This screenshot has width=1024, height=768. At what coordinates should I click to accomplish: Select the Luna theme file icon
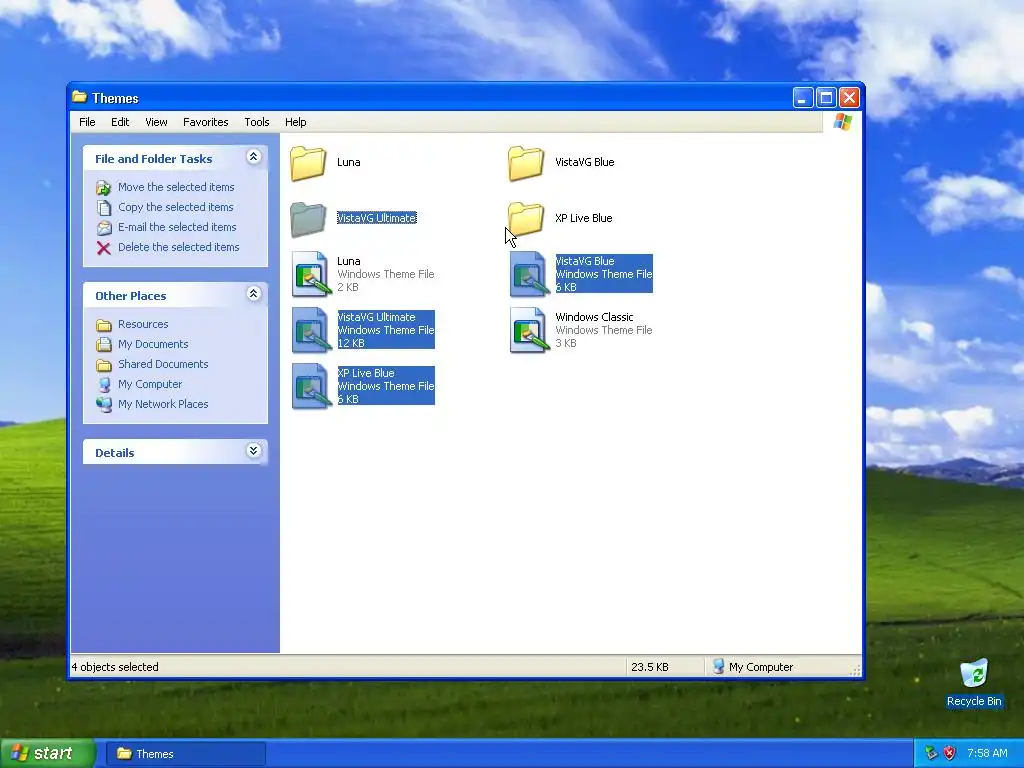pos(310,274)
